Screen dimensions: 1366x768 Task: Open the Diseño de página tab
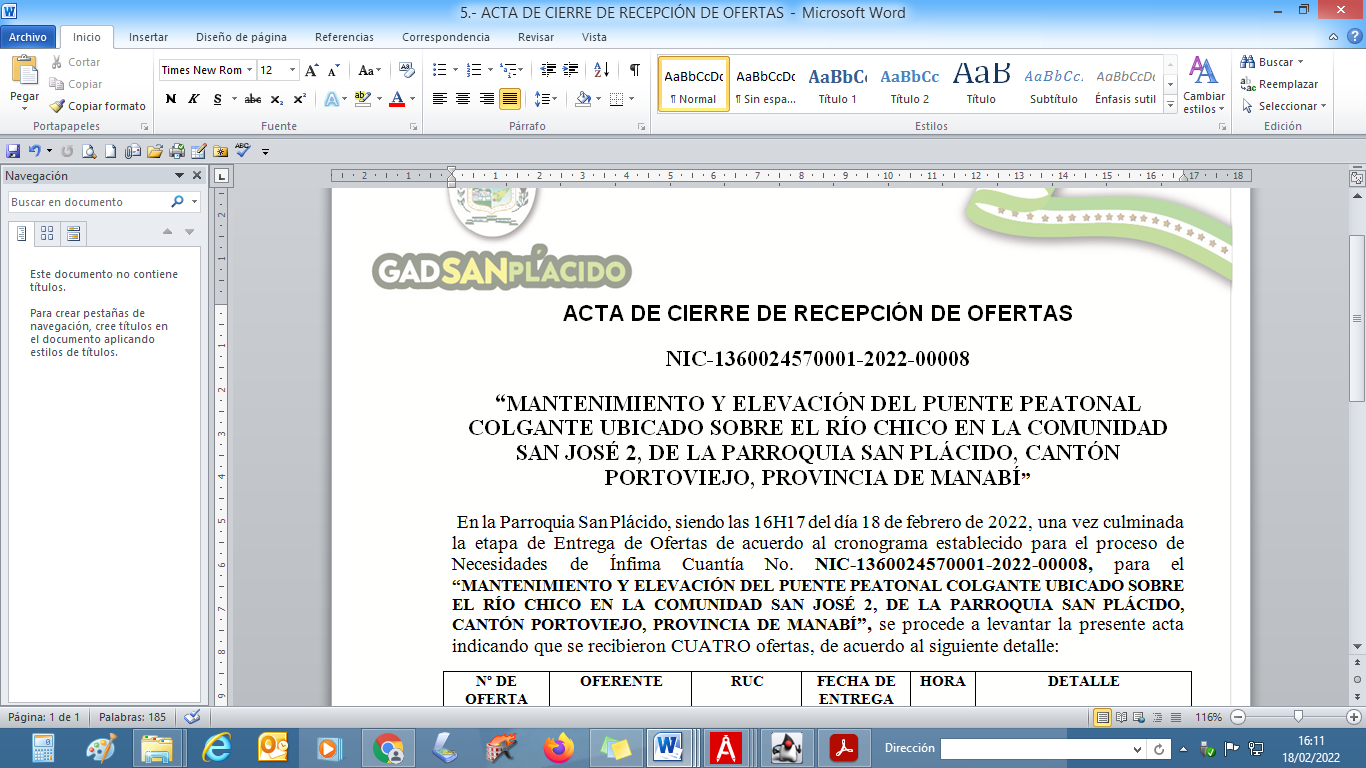[241, 37]
